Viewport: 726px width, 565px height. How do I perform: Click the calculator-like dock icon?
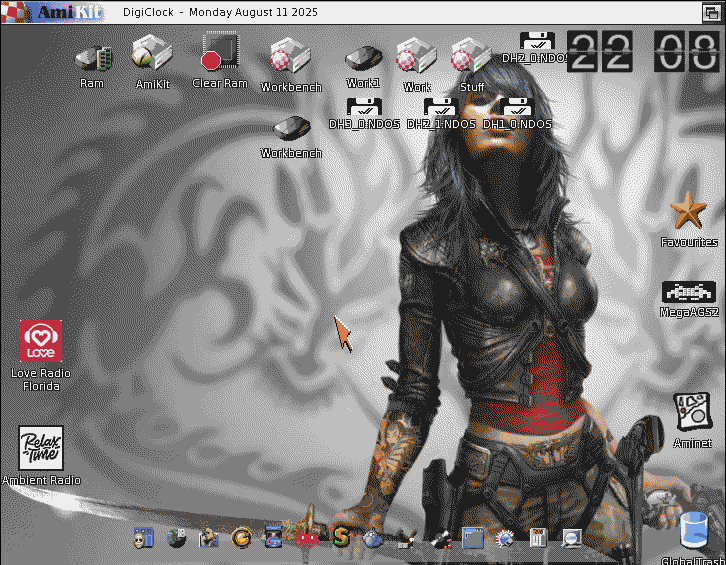(x=538, y=538)
